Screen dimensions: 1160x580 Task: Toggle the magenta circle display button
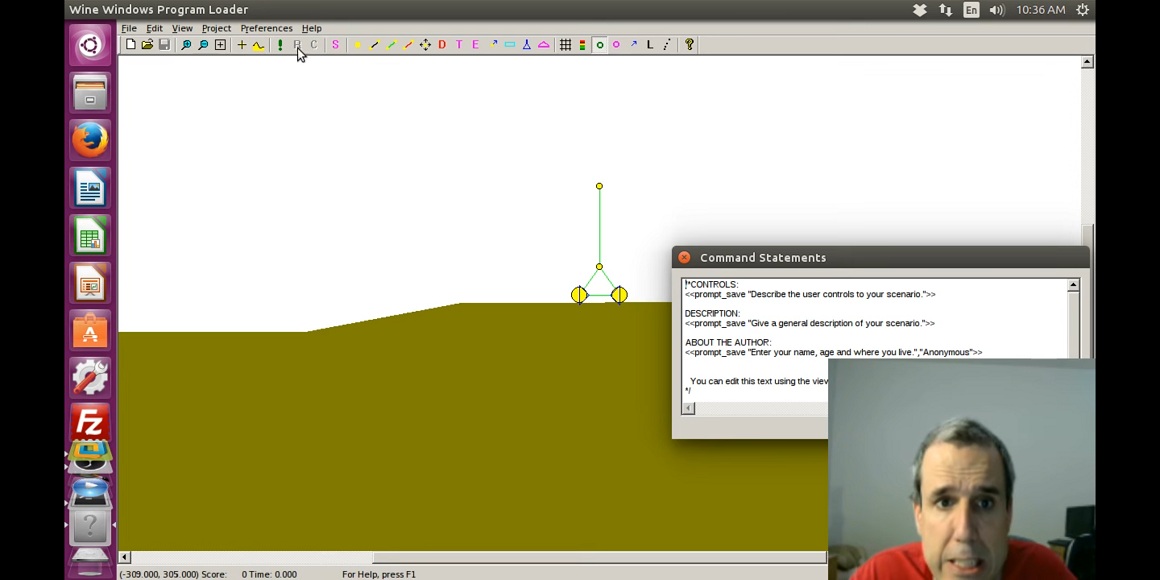tap(616, 45)
